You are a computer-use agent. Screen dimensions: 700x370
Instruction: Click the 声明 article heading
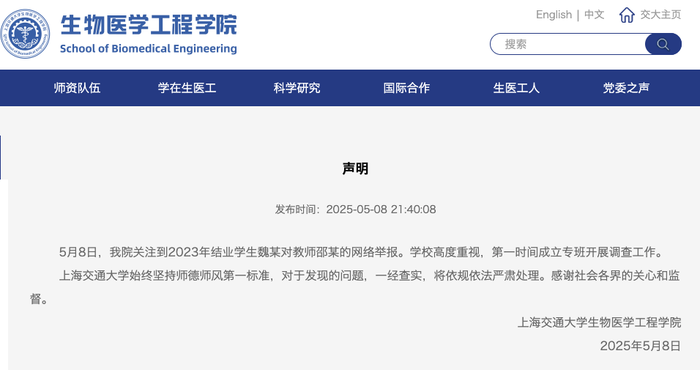click(355, 169)
